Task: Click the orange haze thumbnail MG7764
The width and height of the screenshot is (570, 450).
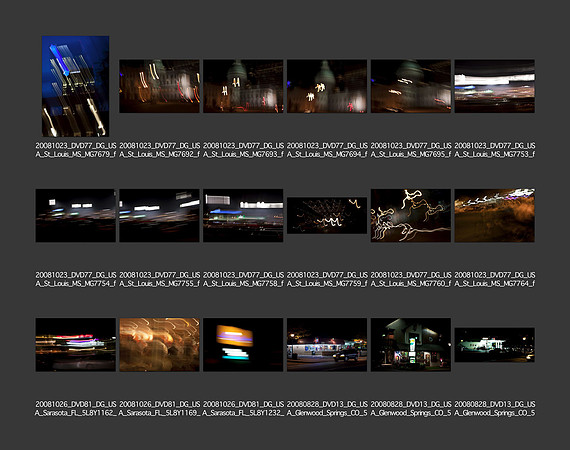Action: [494, 215]
